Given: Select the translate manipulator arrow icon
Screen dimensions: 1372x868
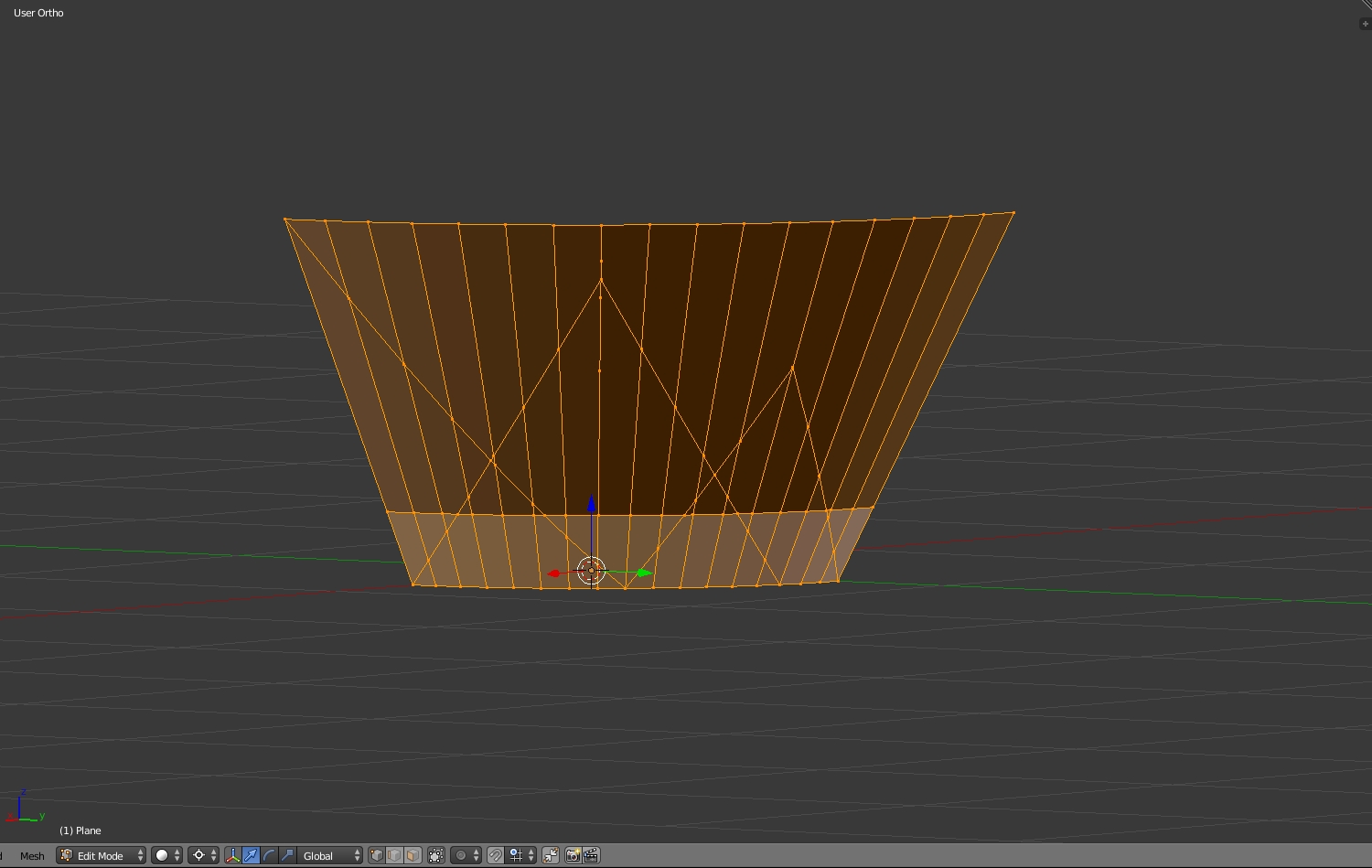Looking at the screenshot, I should point(251,855).
